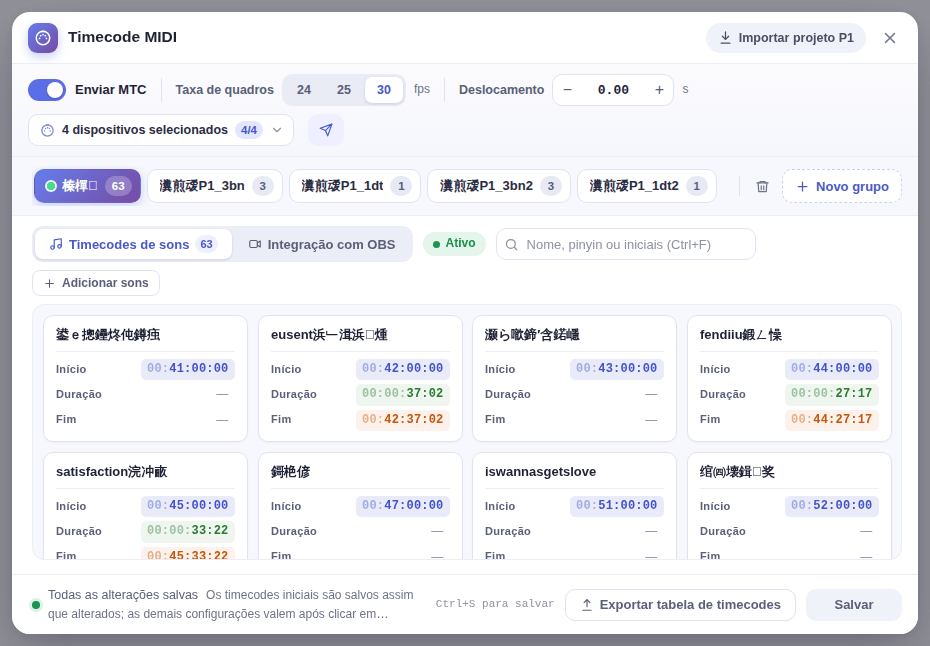Switch to the P1_3bn2 group tab
Image resolution: width=930 pixels, height=646 pixels.
point(499,186)
